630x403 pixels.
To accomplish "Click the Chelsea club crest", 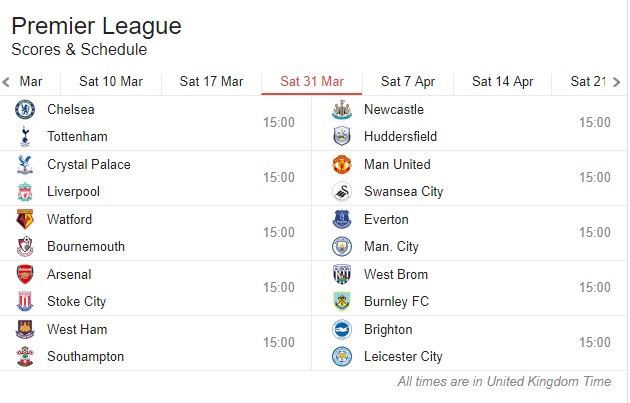I will click(25, 110).
